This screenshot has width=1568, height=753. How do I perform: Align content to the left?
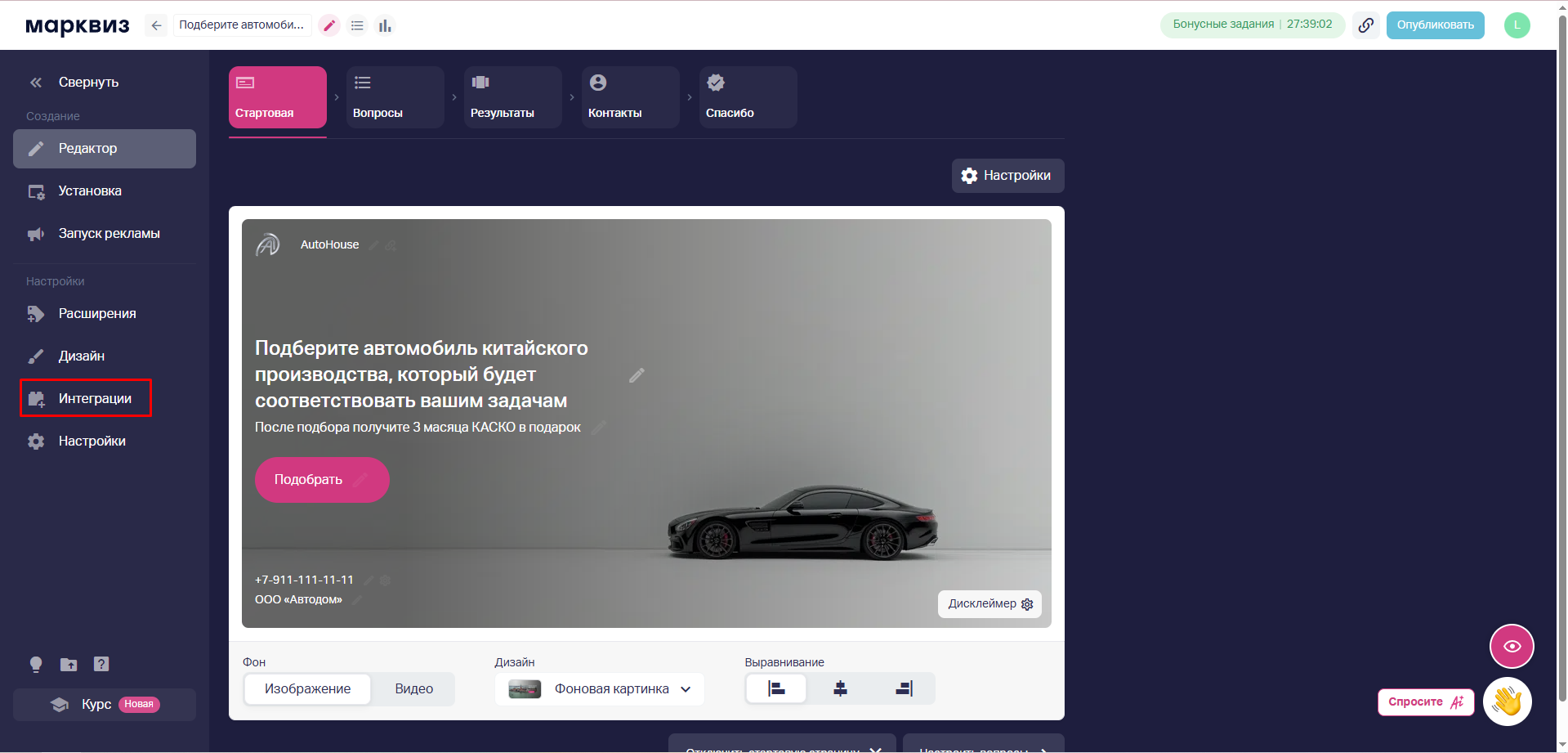coord(776,688)
